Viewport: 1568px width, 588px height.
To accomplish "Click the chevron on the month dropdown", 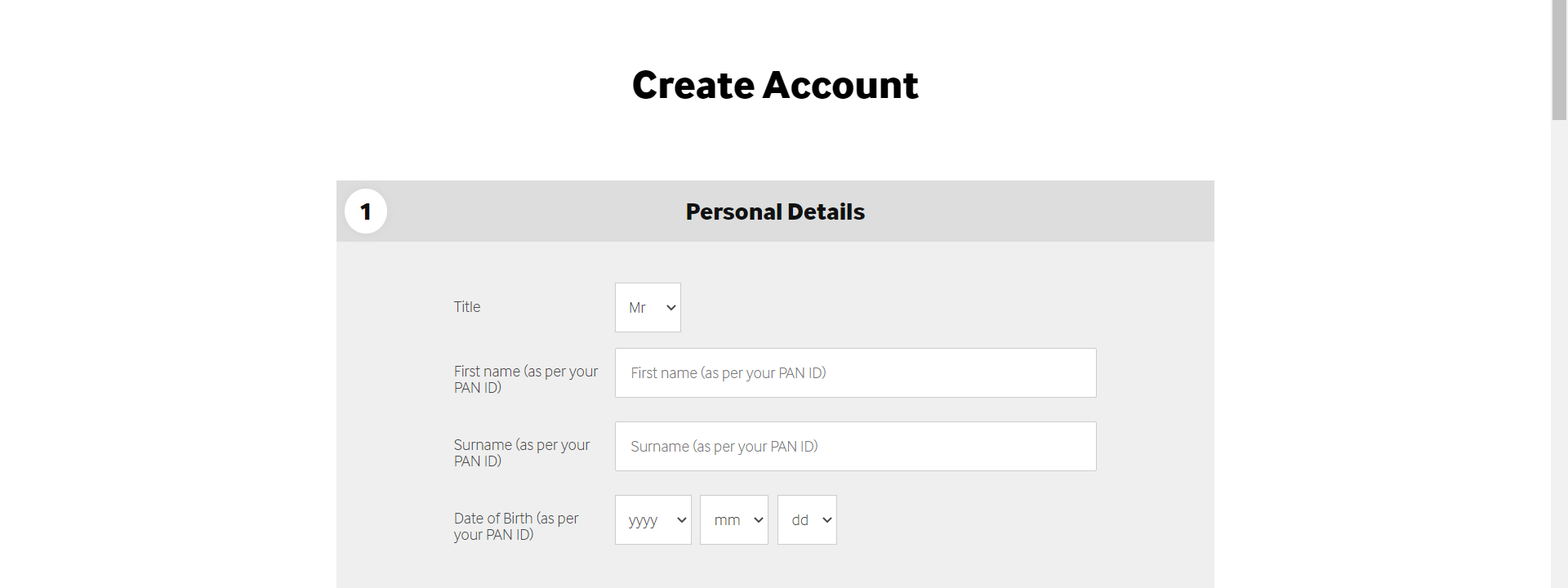I will click(x=759, y=520).
